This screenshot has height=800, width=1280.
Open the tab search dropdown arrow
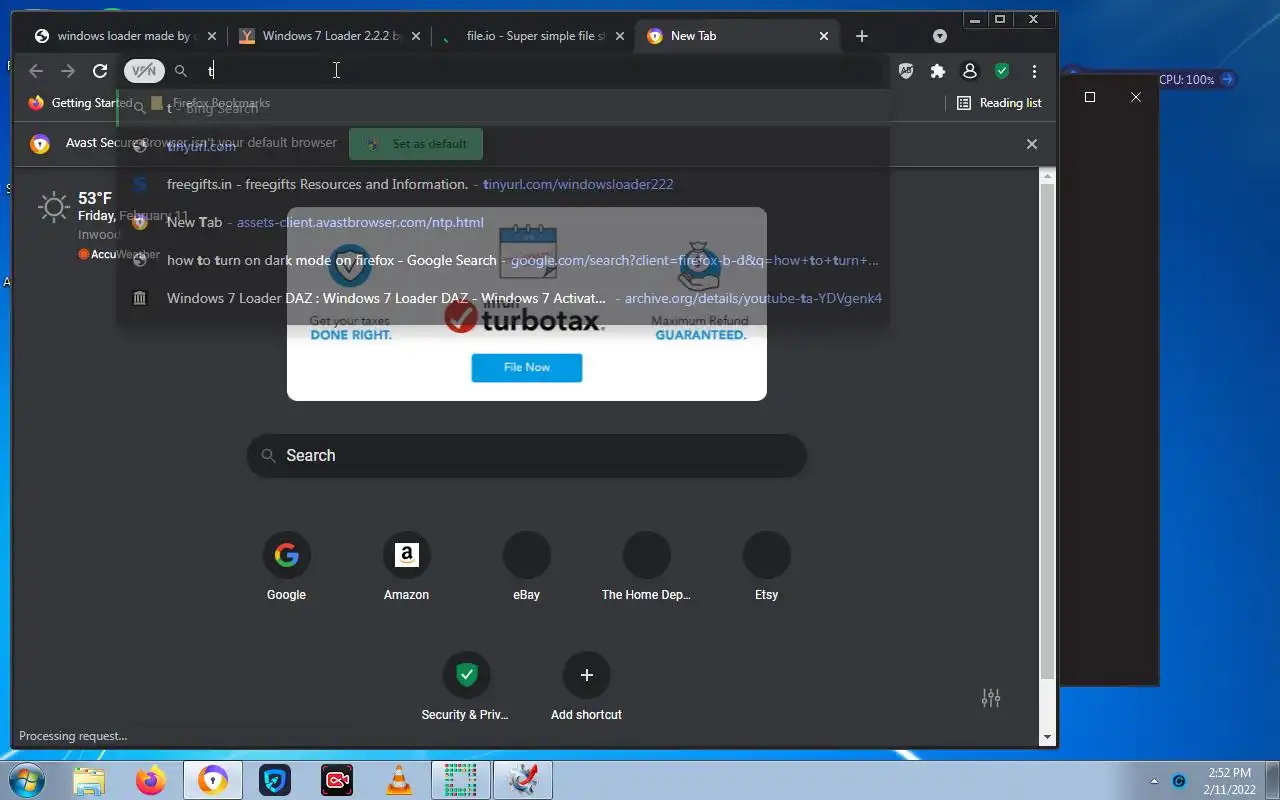coord(940,36)
